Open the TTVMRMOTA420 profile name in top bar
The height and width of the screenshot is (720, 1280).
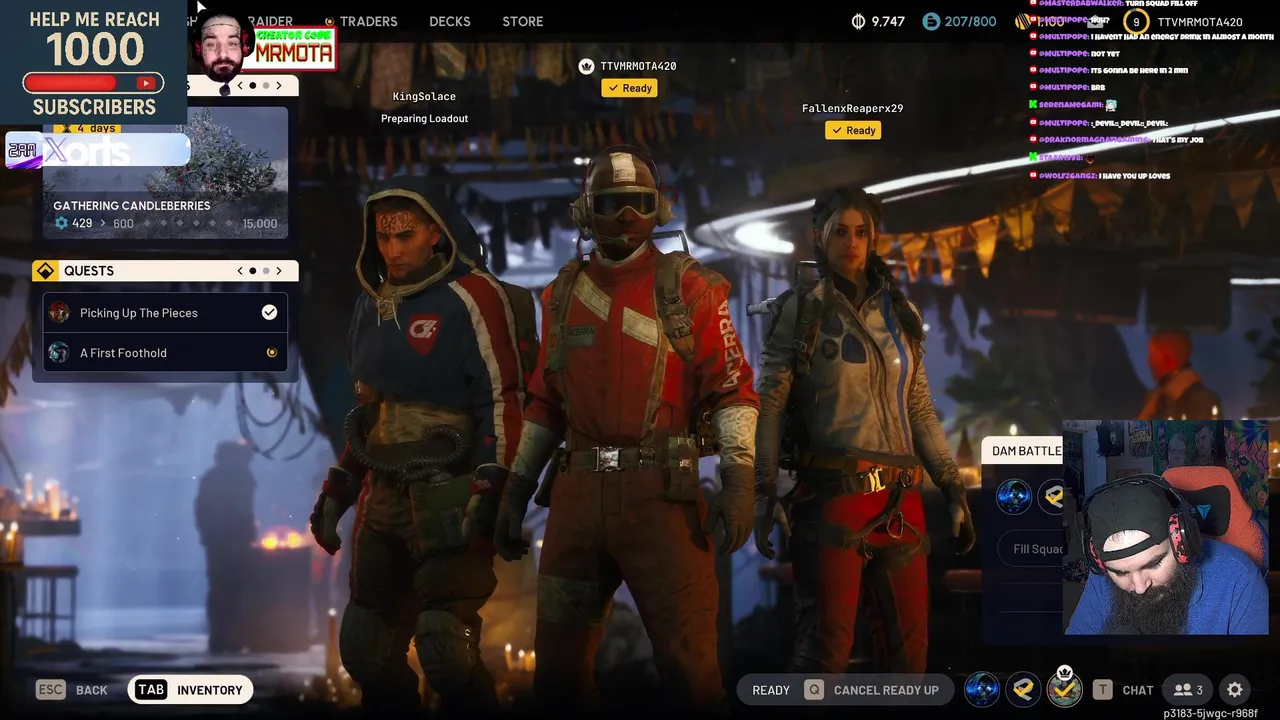[x=1200, y=21]
